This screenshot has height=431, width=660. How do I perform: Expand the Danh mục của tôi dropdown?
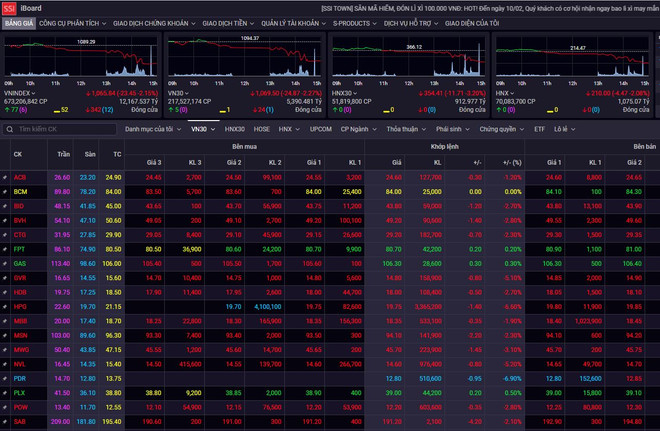pos(152,129)
